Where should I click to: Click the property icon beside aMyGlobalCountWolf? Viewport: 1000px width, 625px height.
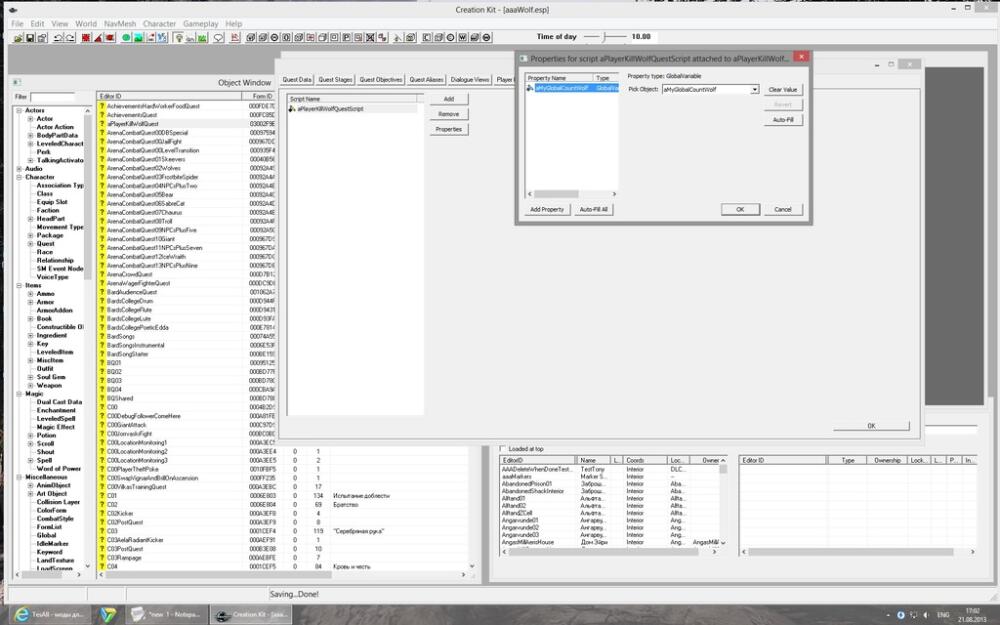pos(530,88)
